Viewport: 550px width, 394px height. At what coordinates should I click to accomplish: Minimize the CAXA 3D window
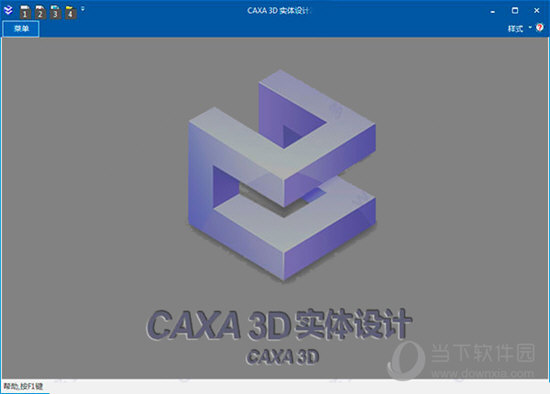(x=492, y=11)
